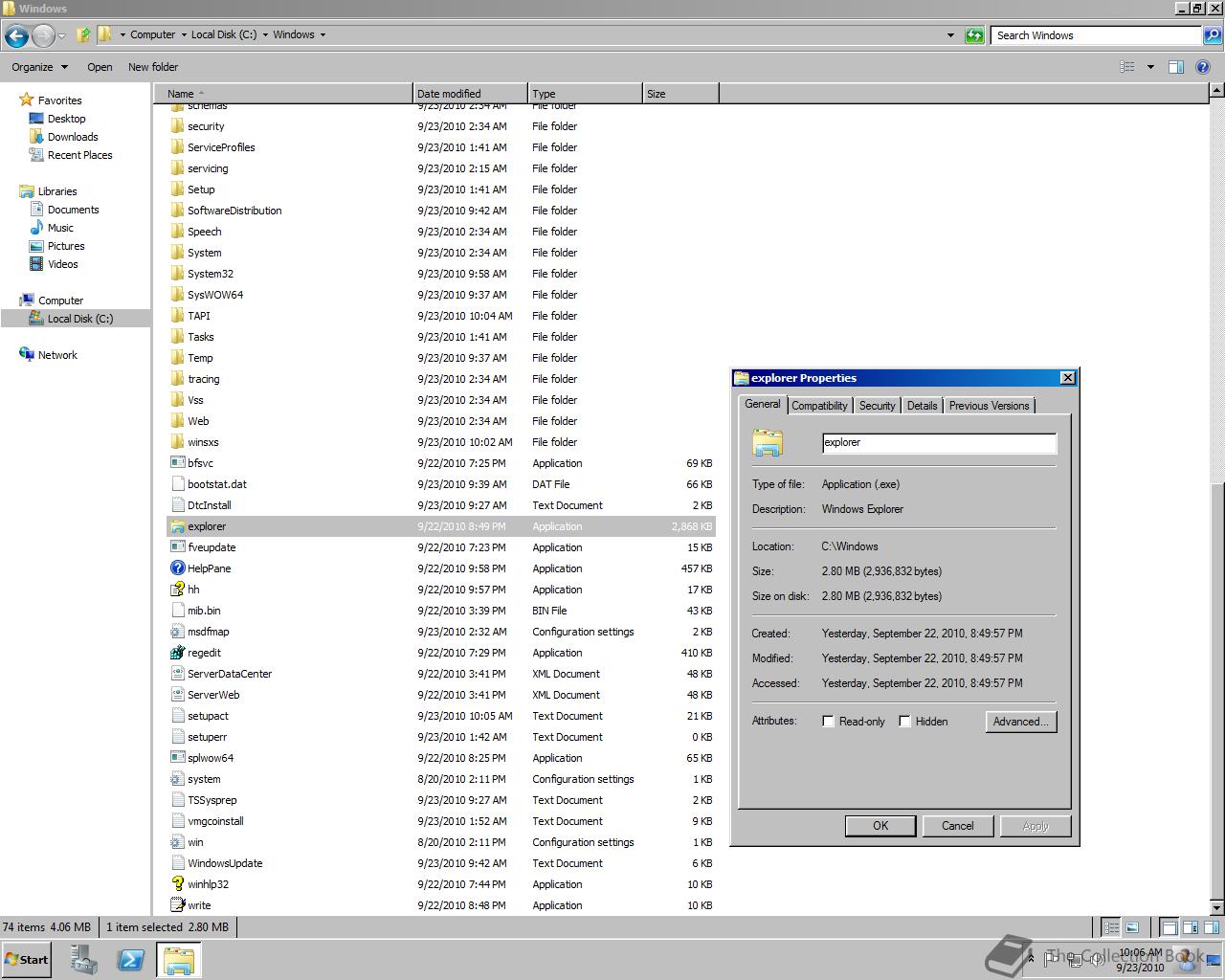Change view using the view icon
The image size is (1225, 980).
(1127, 67)
